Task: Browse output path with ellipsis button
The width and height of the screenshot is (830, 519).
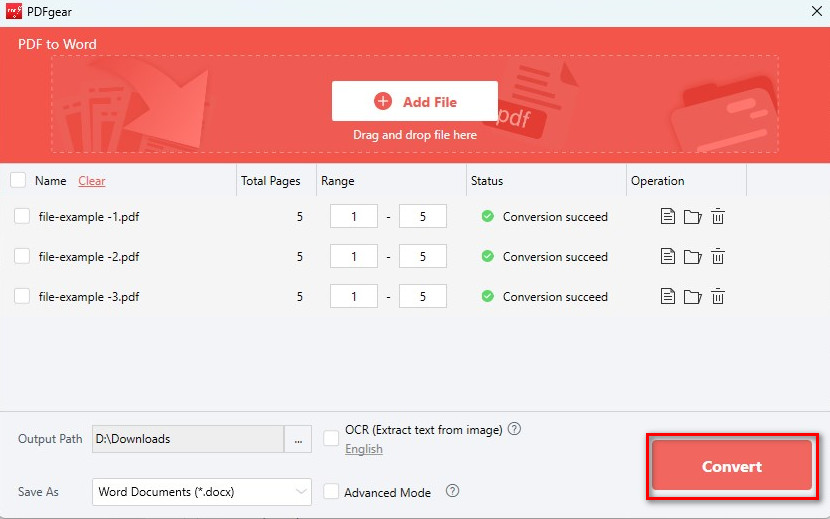Action: coord(298,439)
